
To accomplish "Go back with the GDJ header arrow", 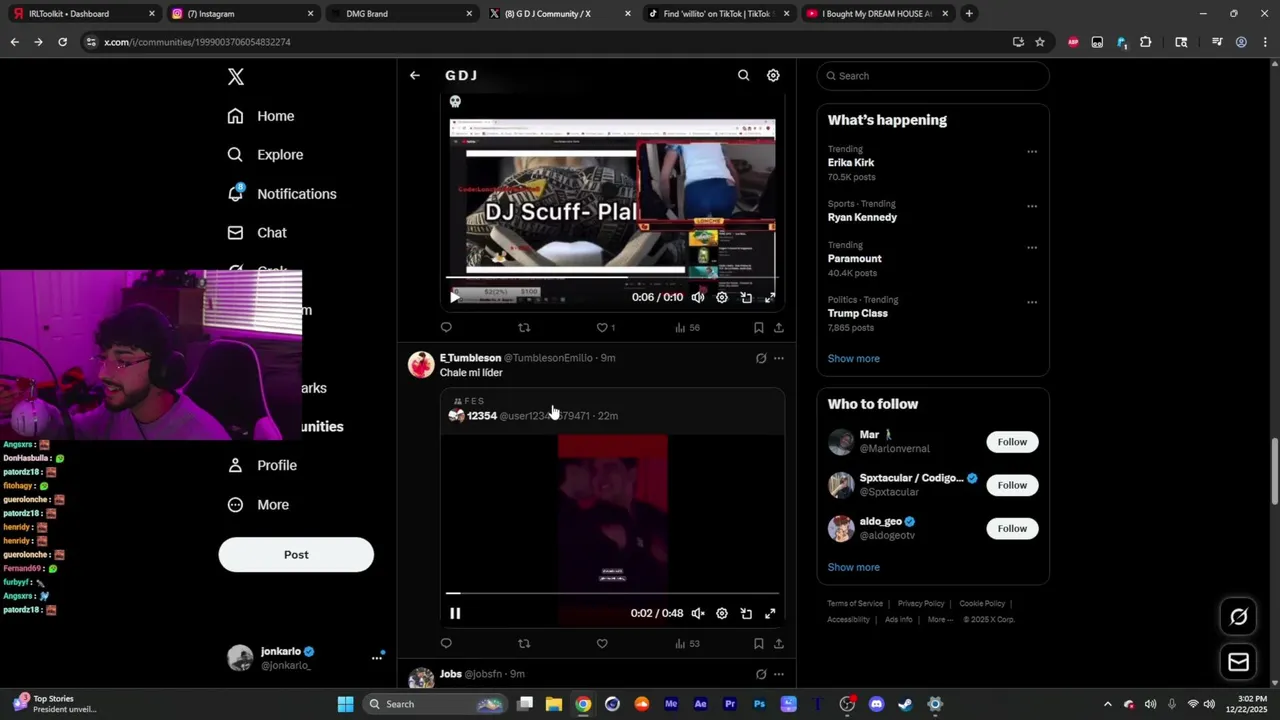I will [414, 75].
